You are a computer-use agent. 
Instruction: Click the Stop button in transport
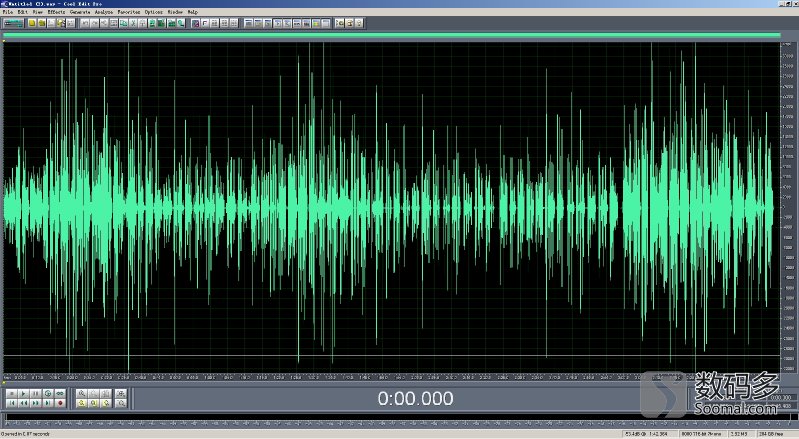pos(10,393)
